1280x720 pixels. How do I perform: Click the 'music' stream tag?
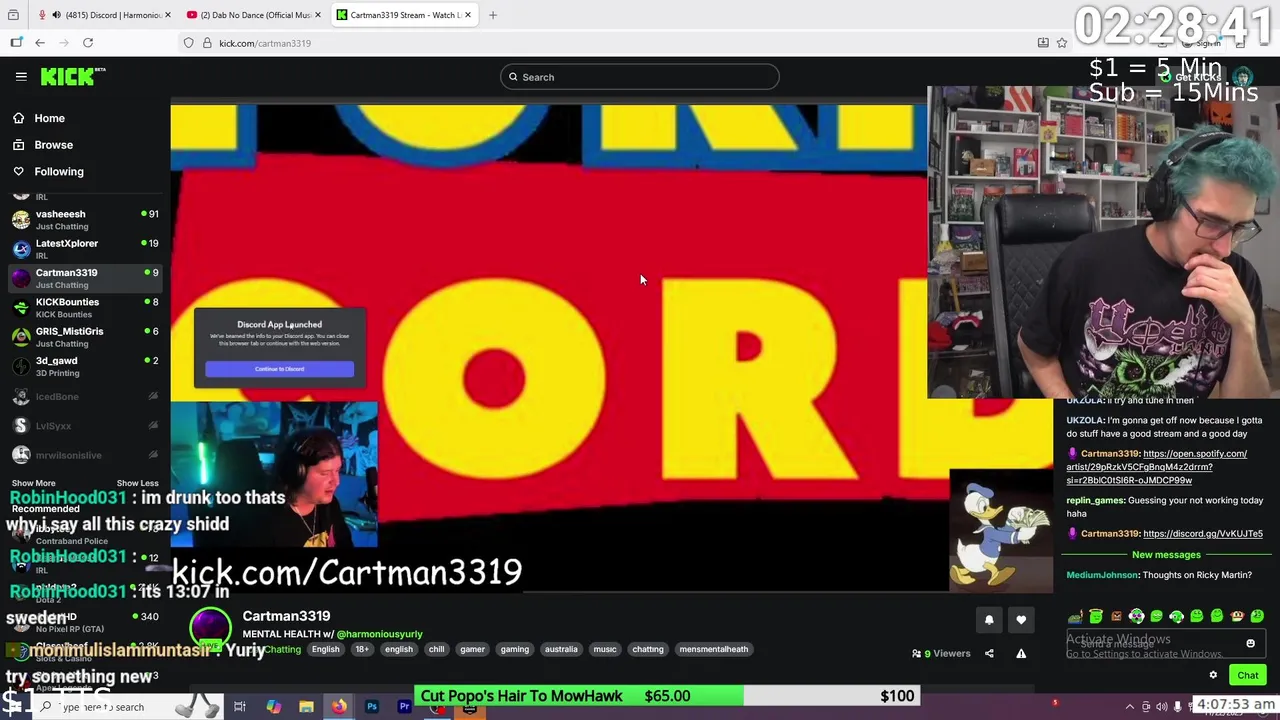[x=605, y=649]
